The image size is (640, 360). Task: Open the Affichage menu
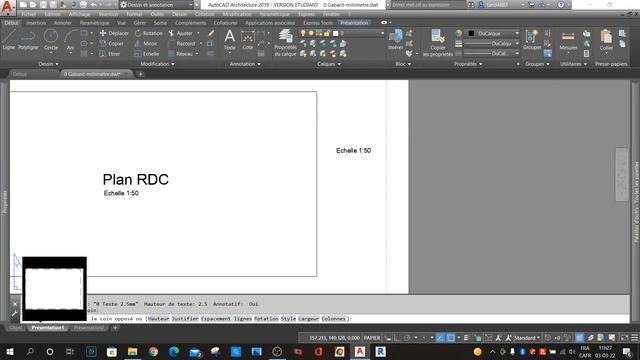click(79, 14)
